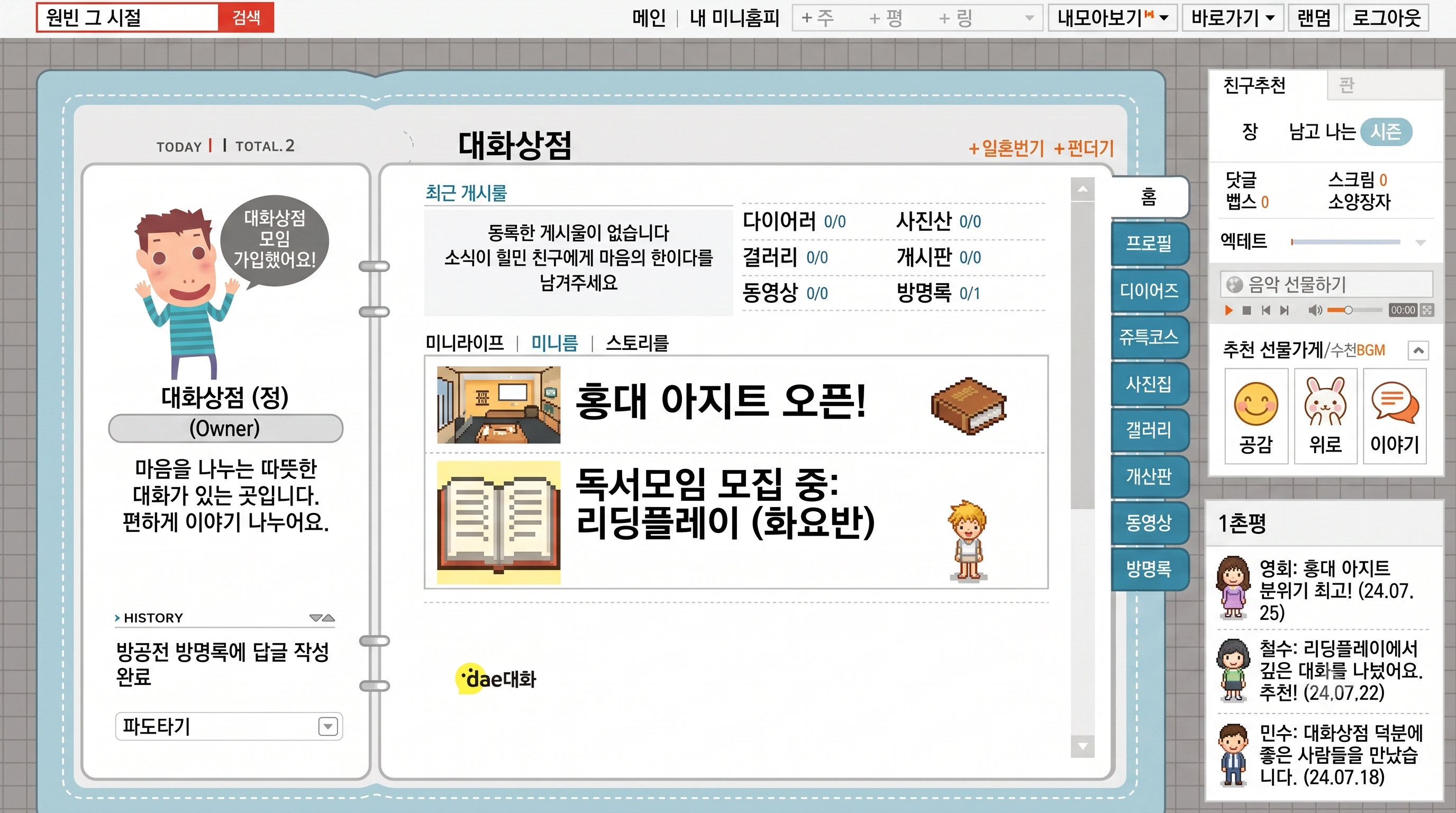1456x813 pixels.
Task: Select the 이야기 speech bubble gift icon
Action: coord(1395,416)
